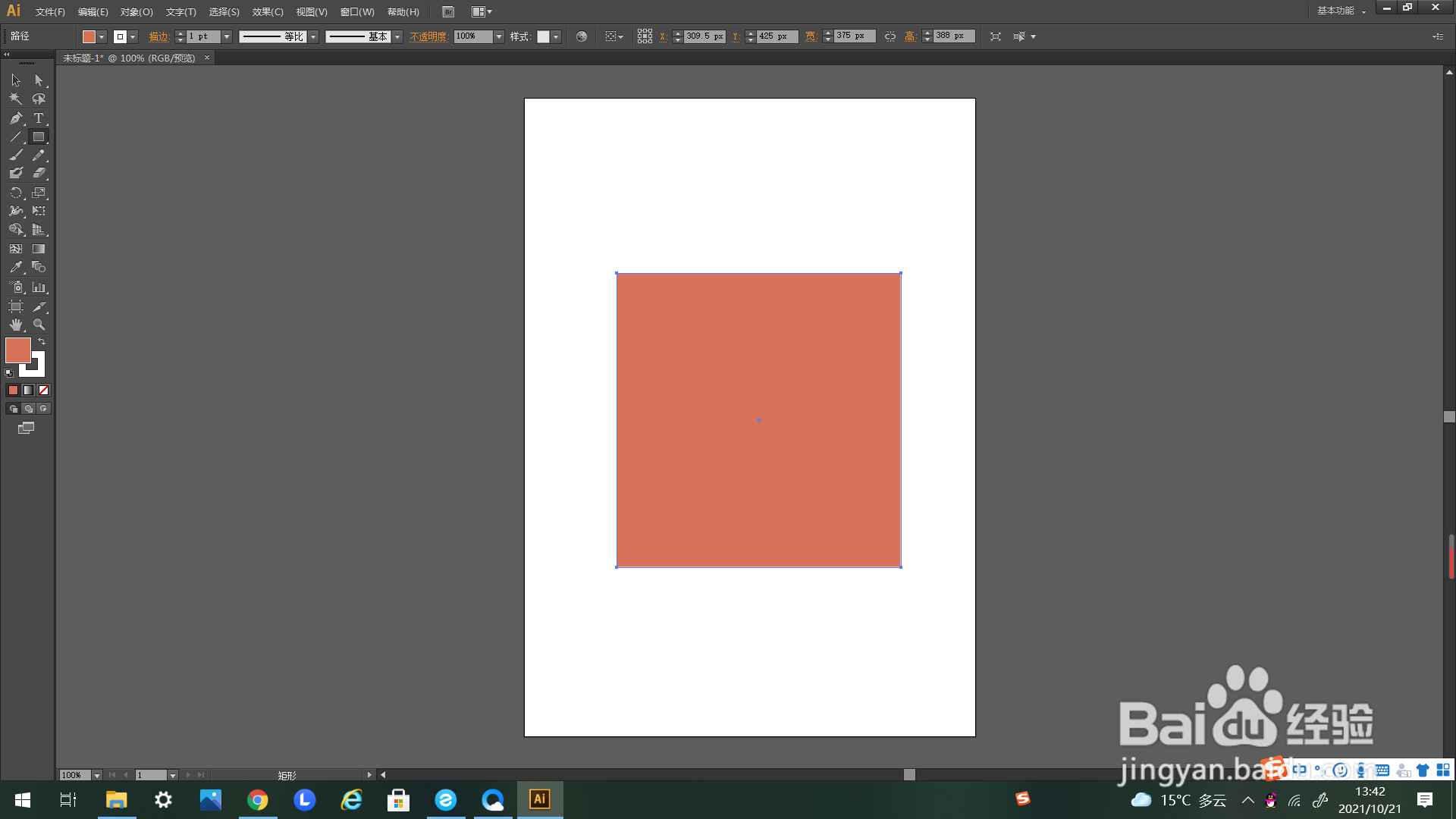Open the 效果(C) menu
1456x819 pixels.
pyautogui.click(x=268, y=12)
